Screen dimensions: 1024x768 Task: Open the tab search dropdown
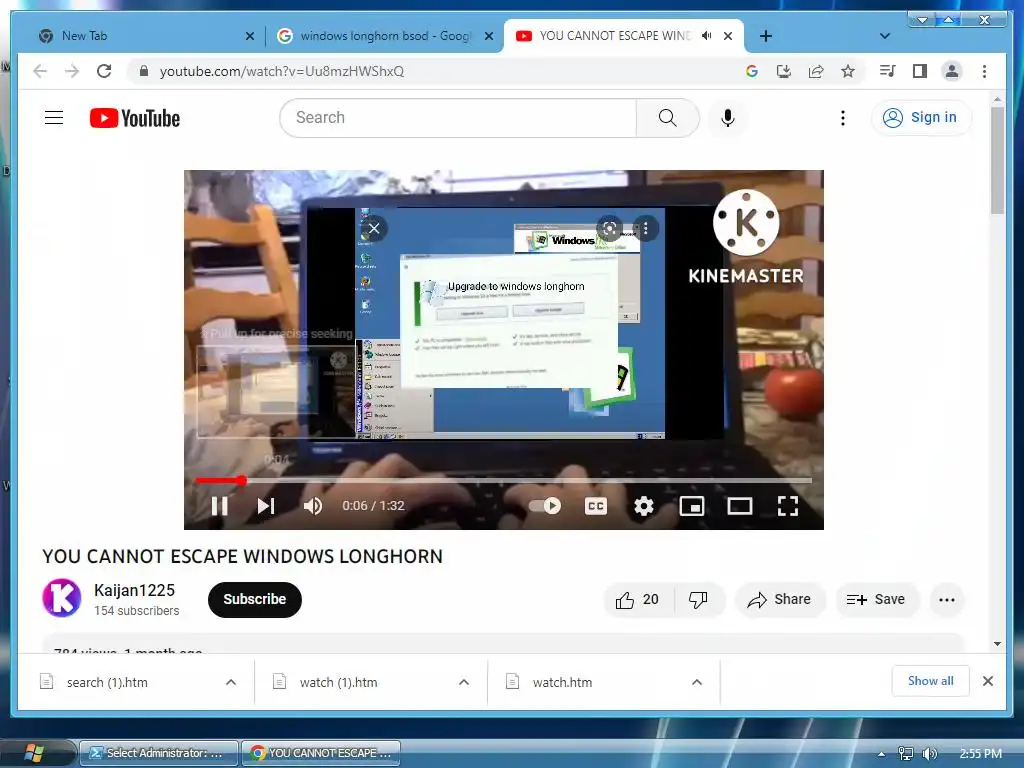[x=885, y=36]
